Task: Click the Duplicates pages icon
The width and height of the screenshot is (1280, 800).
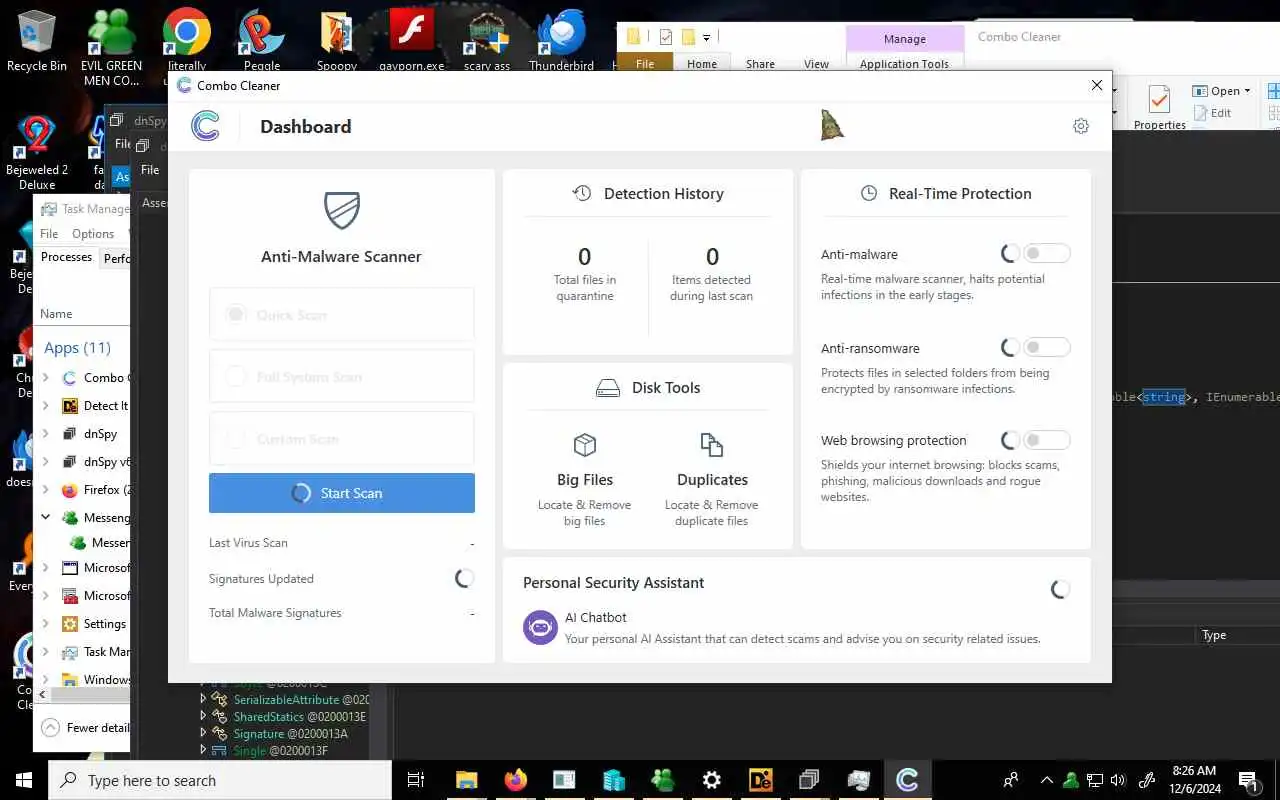Action: point(711,444)
